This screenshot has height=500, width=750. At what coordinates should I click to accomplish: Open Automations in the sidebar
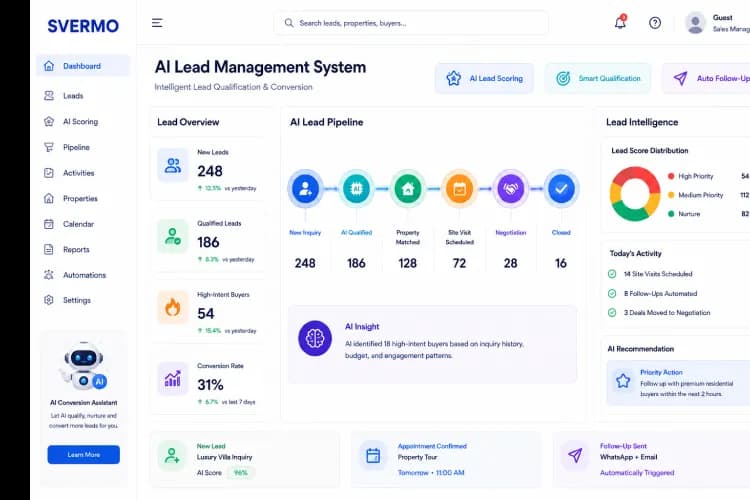(x=83, y=275)
